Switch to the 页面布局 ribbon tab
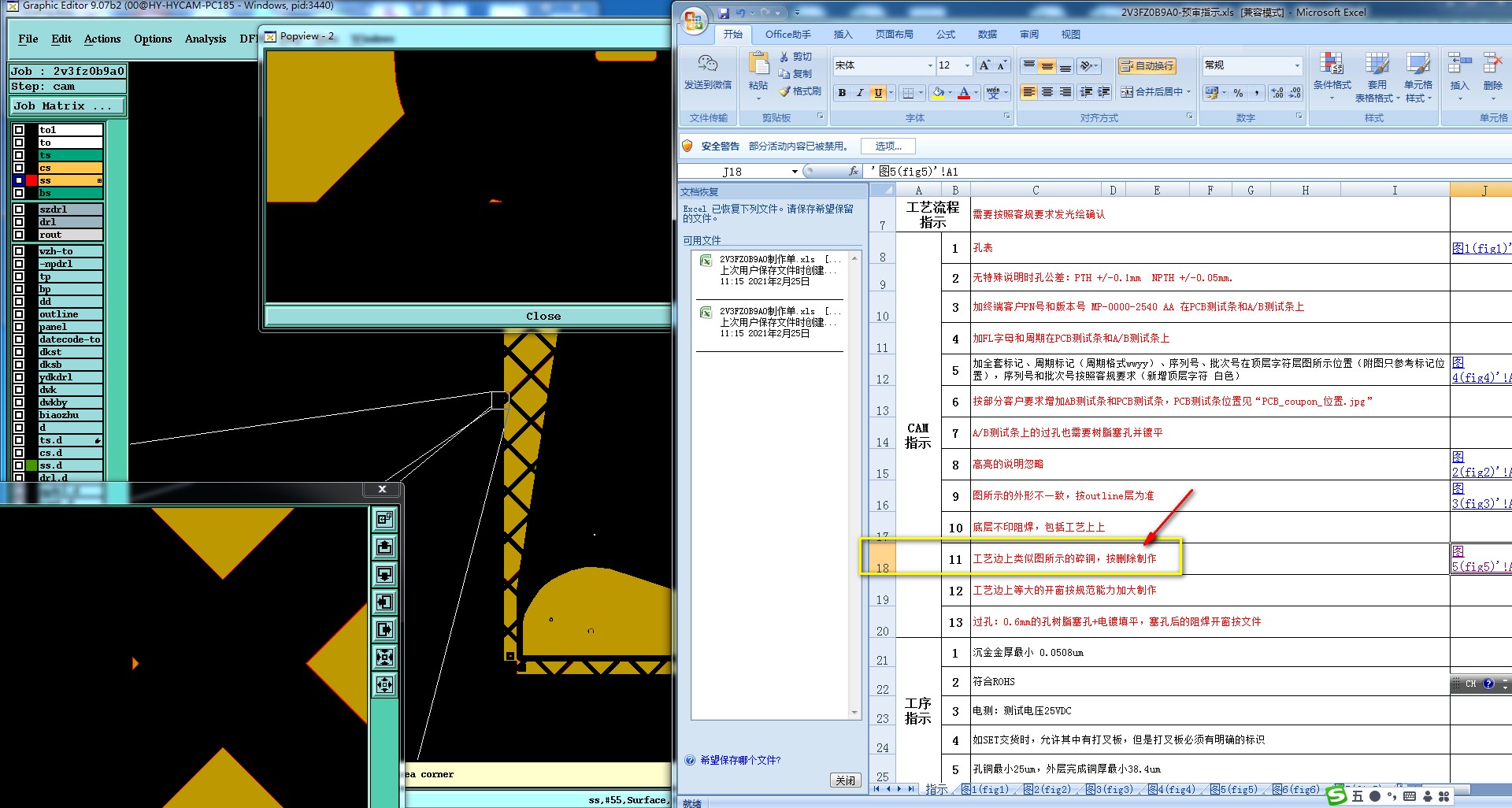 click(x=894, y=35)
